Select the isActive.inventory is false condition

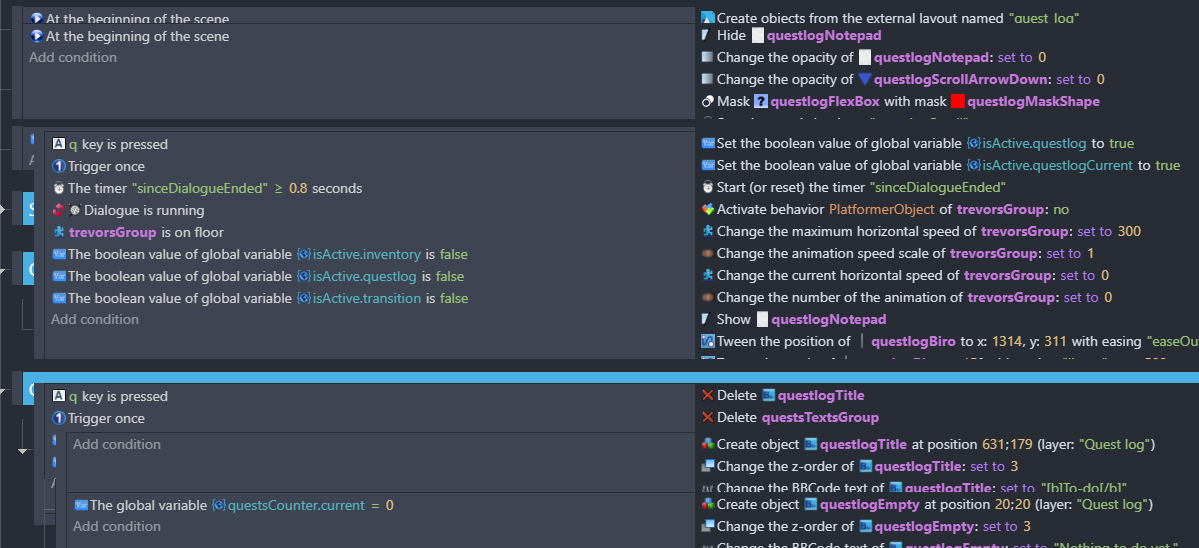click(x=260, y=255)
